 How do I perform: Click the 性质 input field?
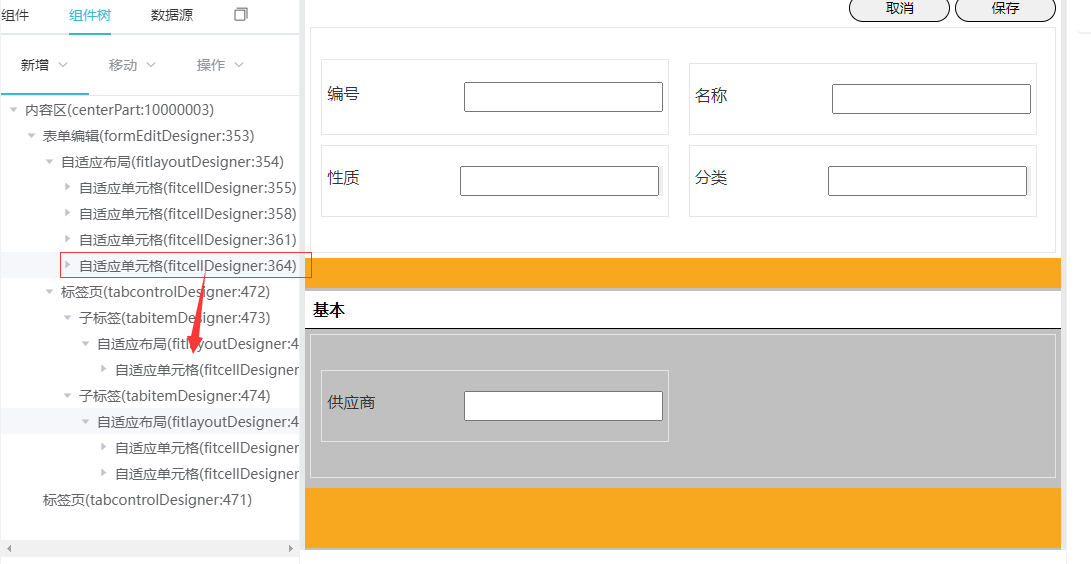coord(559,181)
